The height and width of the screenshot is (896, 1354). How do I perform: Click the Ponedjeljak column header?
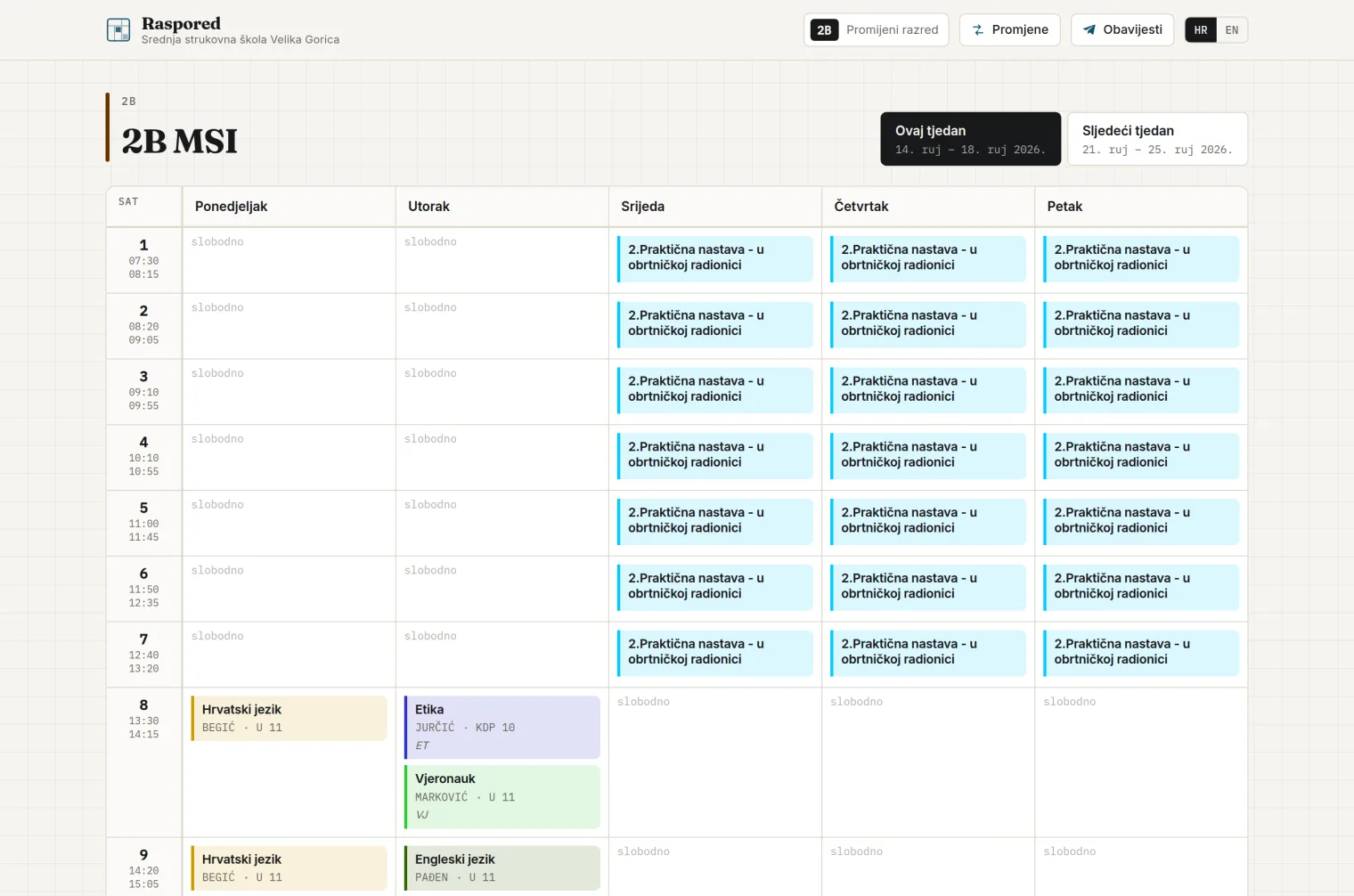pos(289,207)
